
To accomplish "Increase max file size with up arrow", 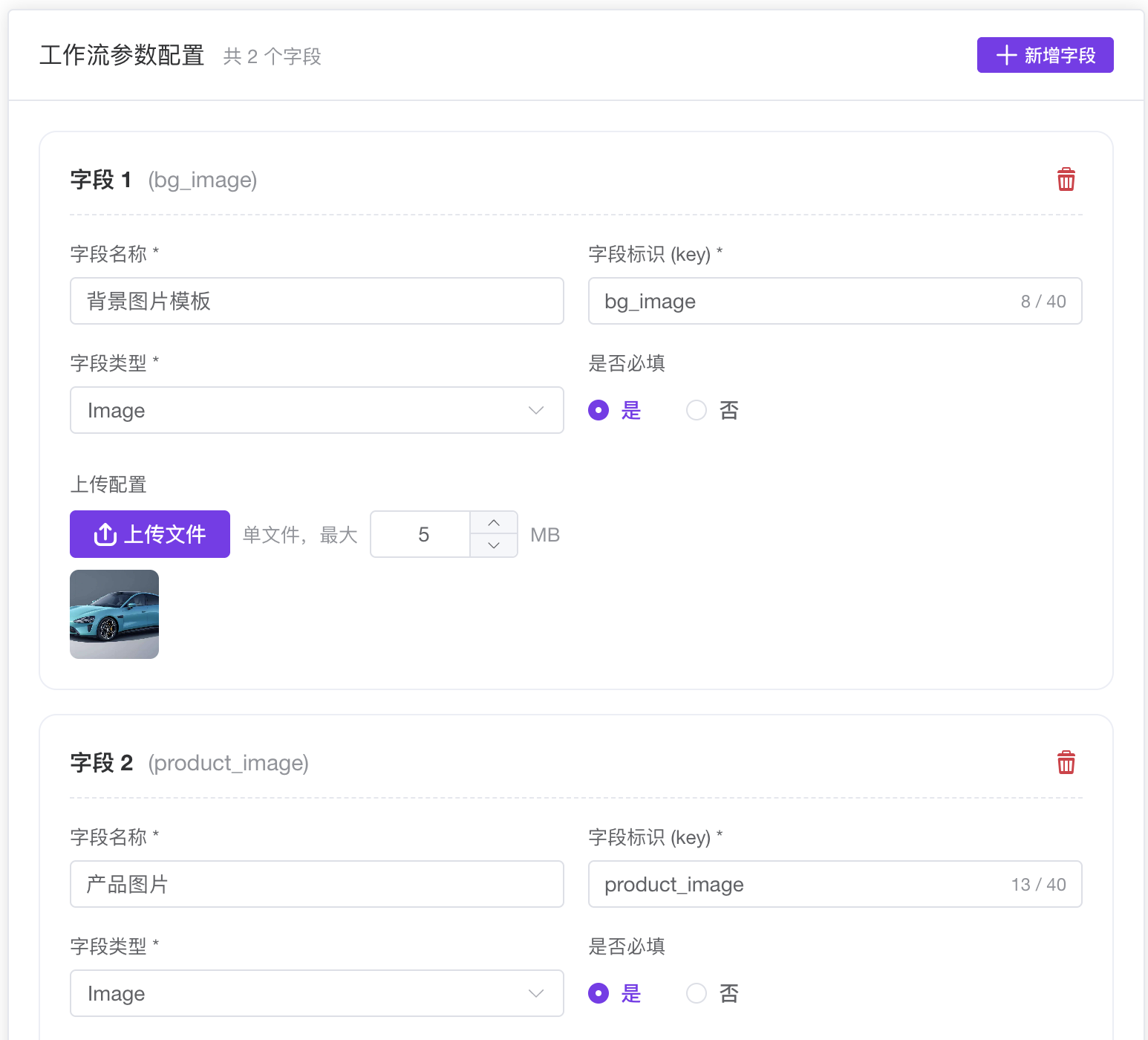I will click(x=493, y=523).
